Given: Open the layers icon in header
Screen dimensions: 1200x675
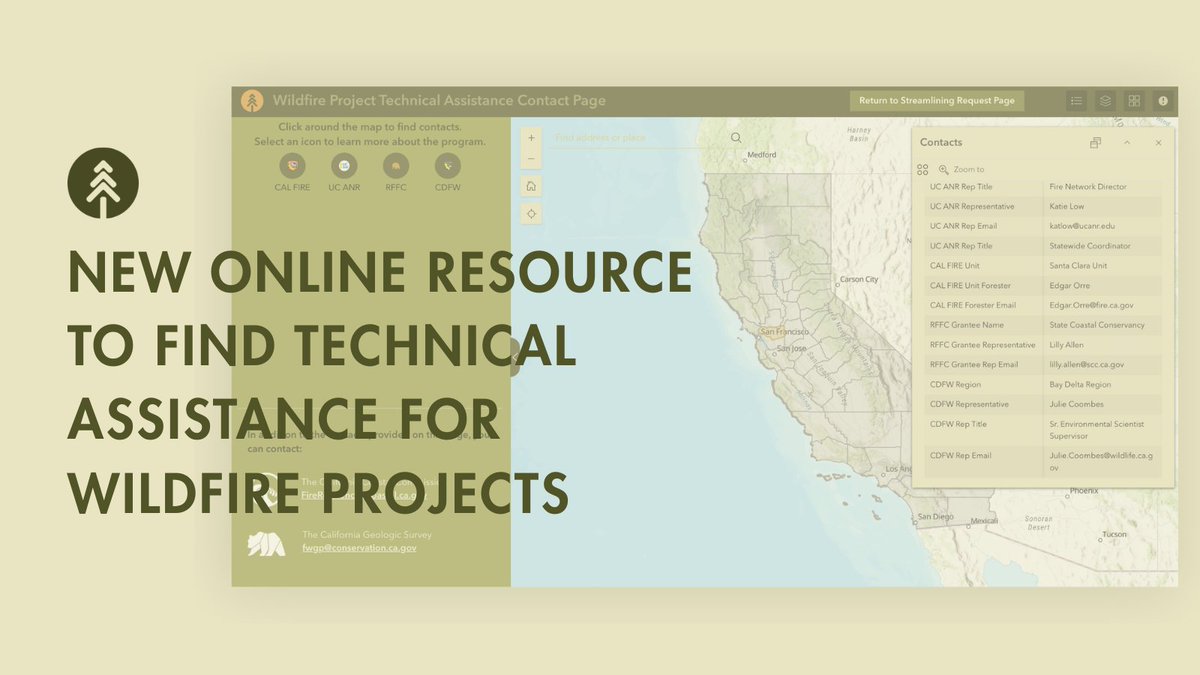Looking at the screenshot, I should pyautogui.click(x=1105, y=101).
